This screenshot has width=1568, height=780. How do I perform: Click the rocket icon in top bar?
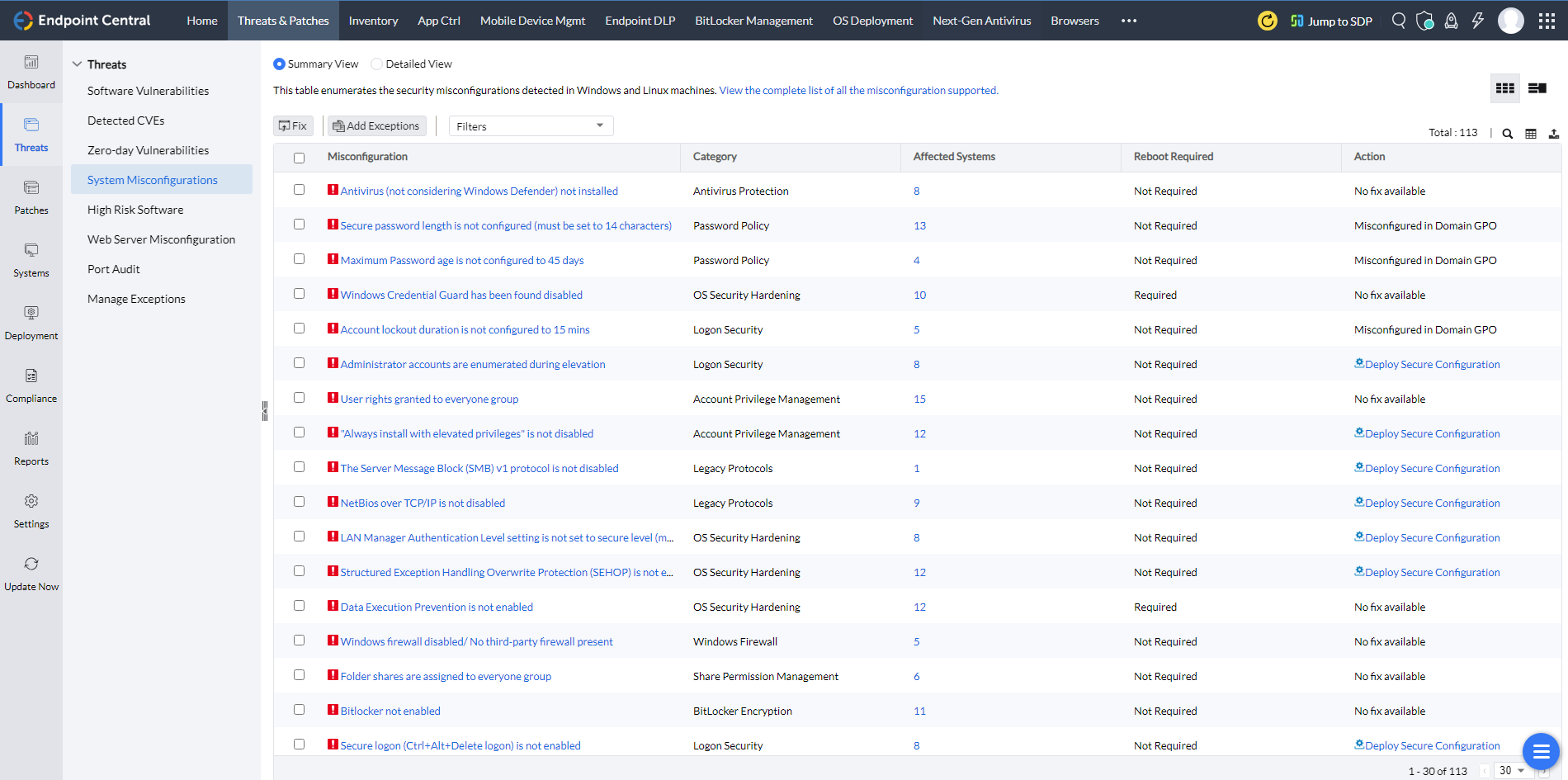click(1451, 21)
